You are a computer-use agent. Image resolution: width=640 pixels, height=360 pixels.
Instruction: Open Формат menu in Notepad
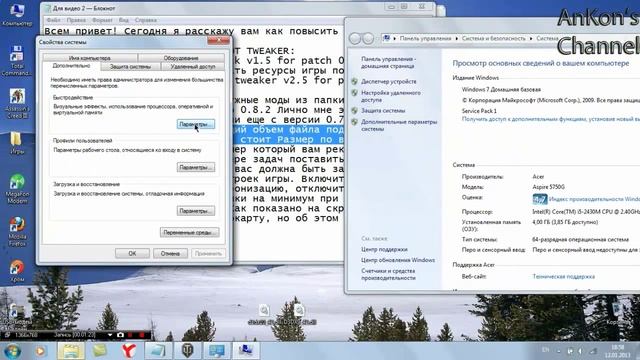102,20
